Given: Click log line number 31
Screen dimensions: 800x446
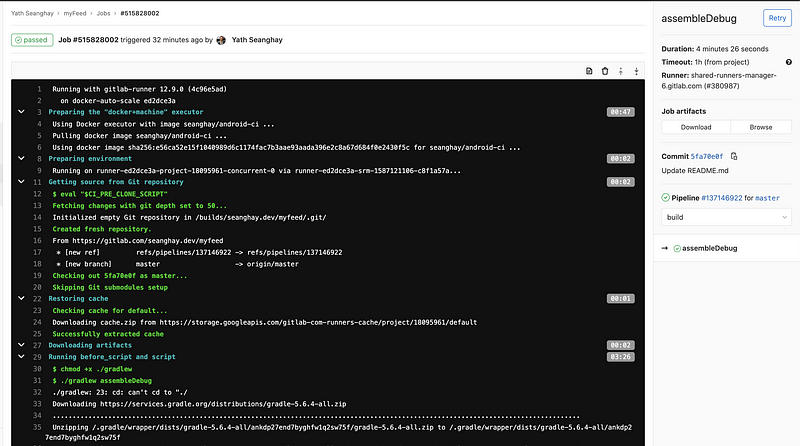Looking at the screenshot, I should tap(37, 380).
